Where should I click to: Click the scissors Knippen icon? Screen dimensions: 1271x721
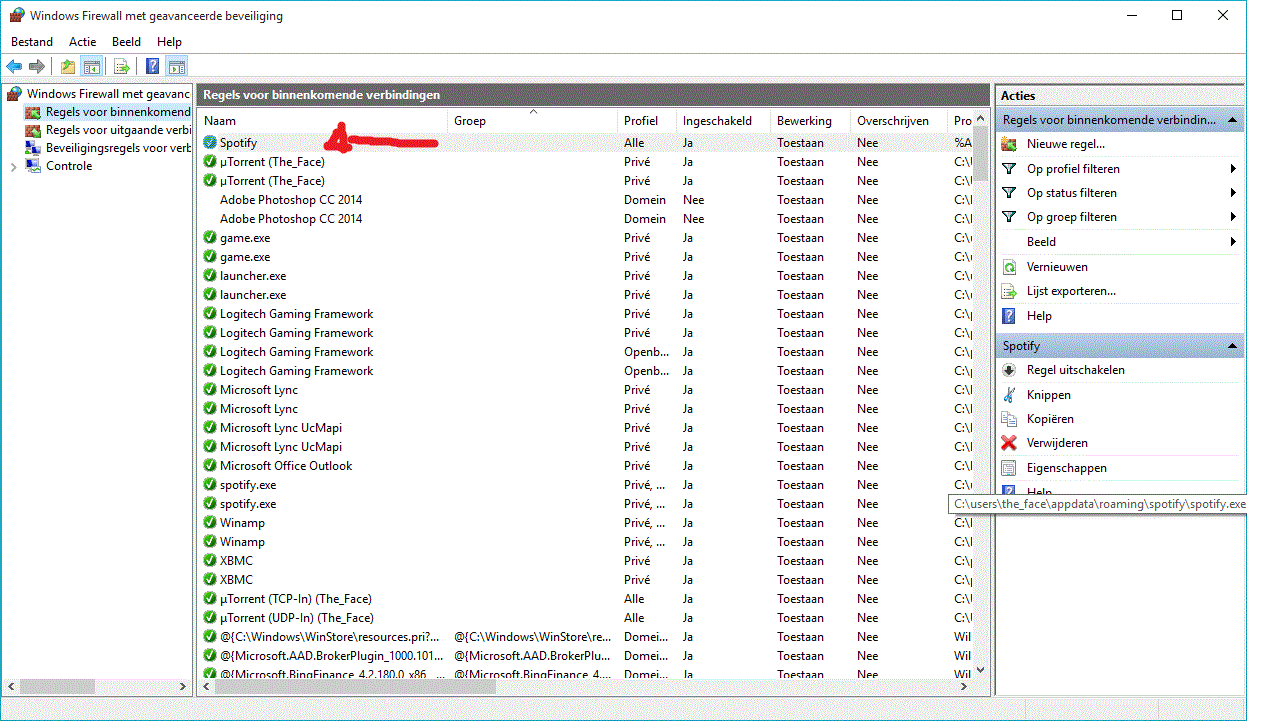1009,394
